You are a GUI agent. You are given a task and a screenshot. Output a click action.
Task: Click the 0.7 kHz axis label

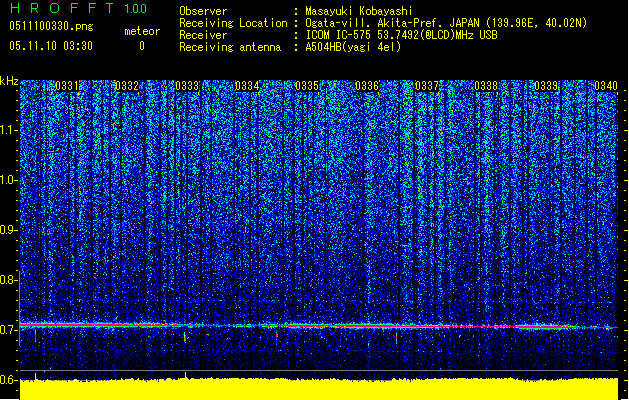coord(8,330)
